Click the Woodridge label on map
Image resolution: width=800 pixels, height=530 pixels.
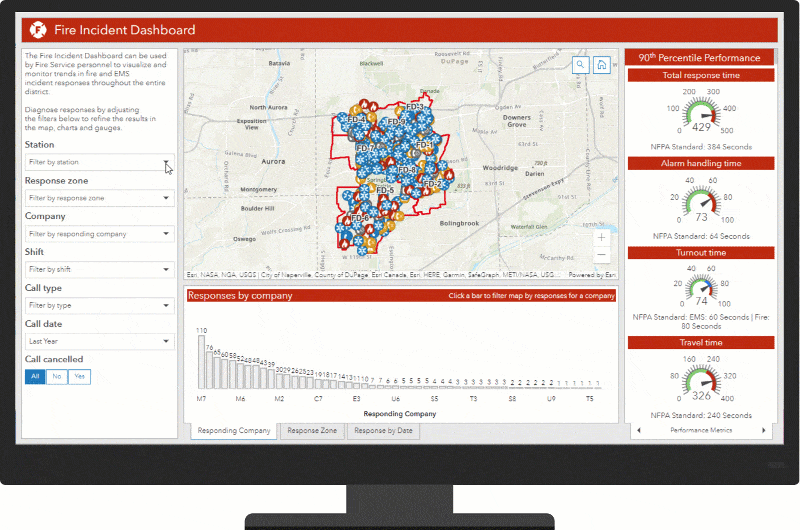coord(500,168)
